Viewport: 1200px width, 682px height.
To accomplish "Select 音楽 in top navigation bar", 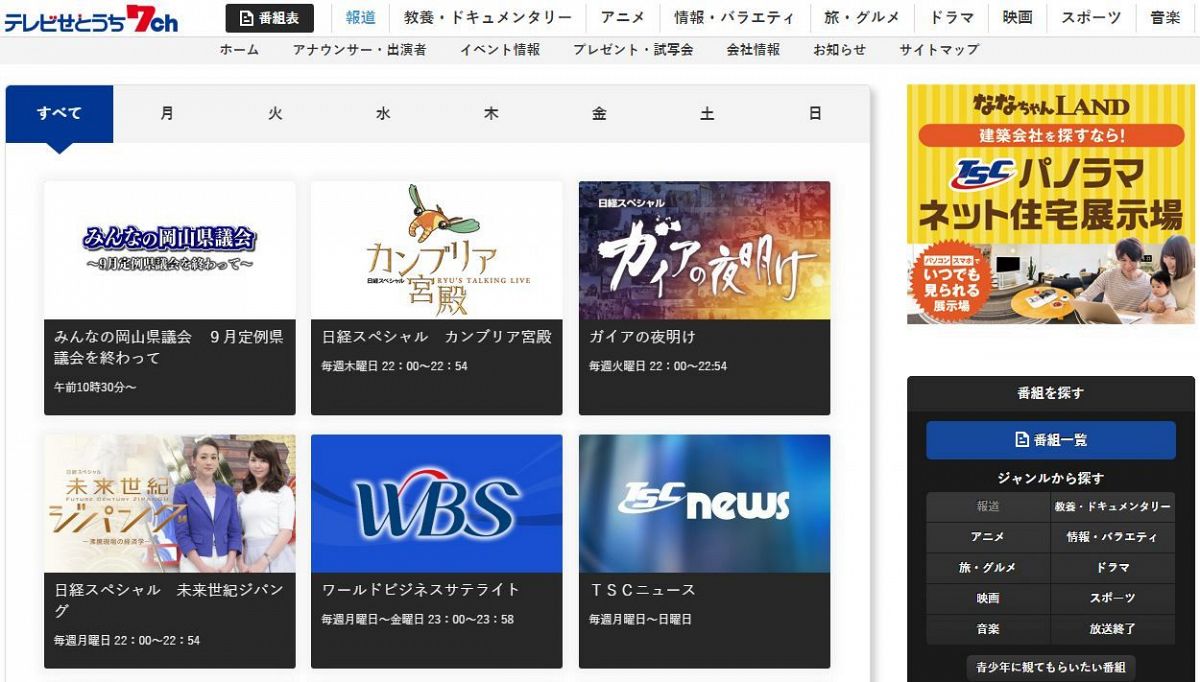I will click(1165, 18).
